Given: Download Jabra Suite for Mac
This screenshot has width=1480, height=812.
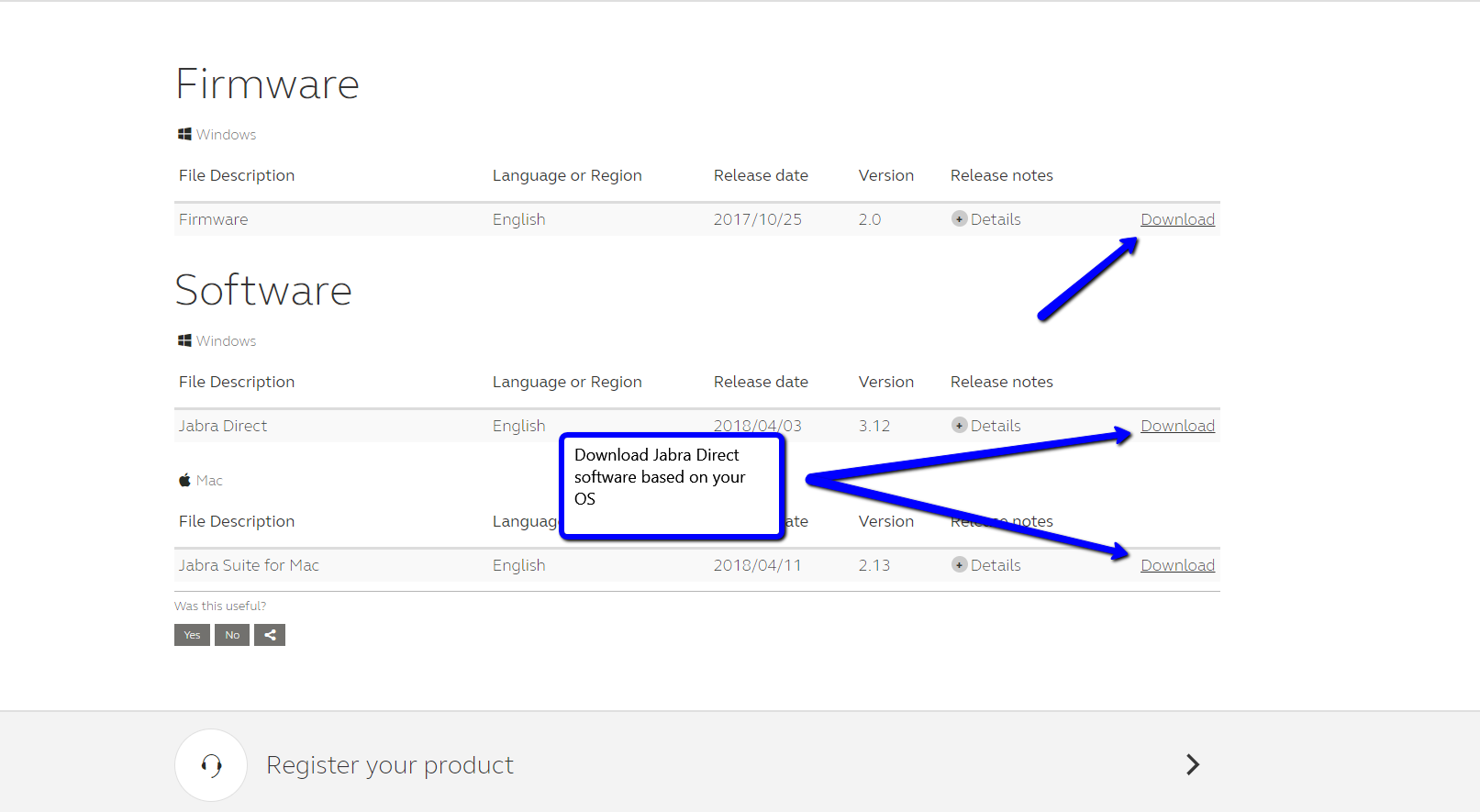Looking at the screenshot, I should (1177, 565).
